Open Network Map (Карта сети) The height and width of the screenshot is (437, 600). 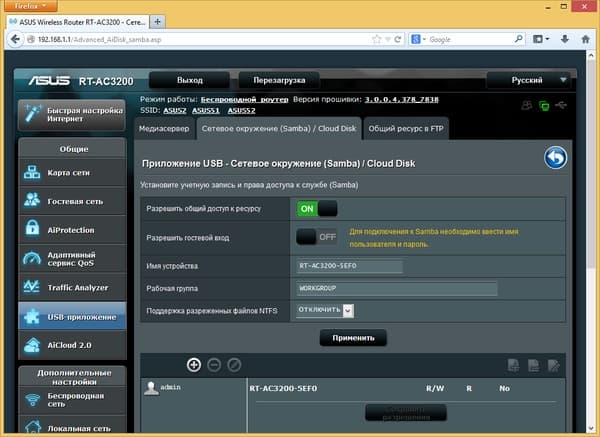(72, 173)
